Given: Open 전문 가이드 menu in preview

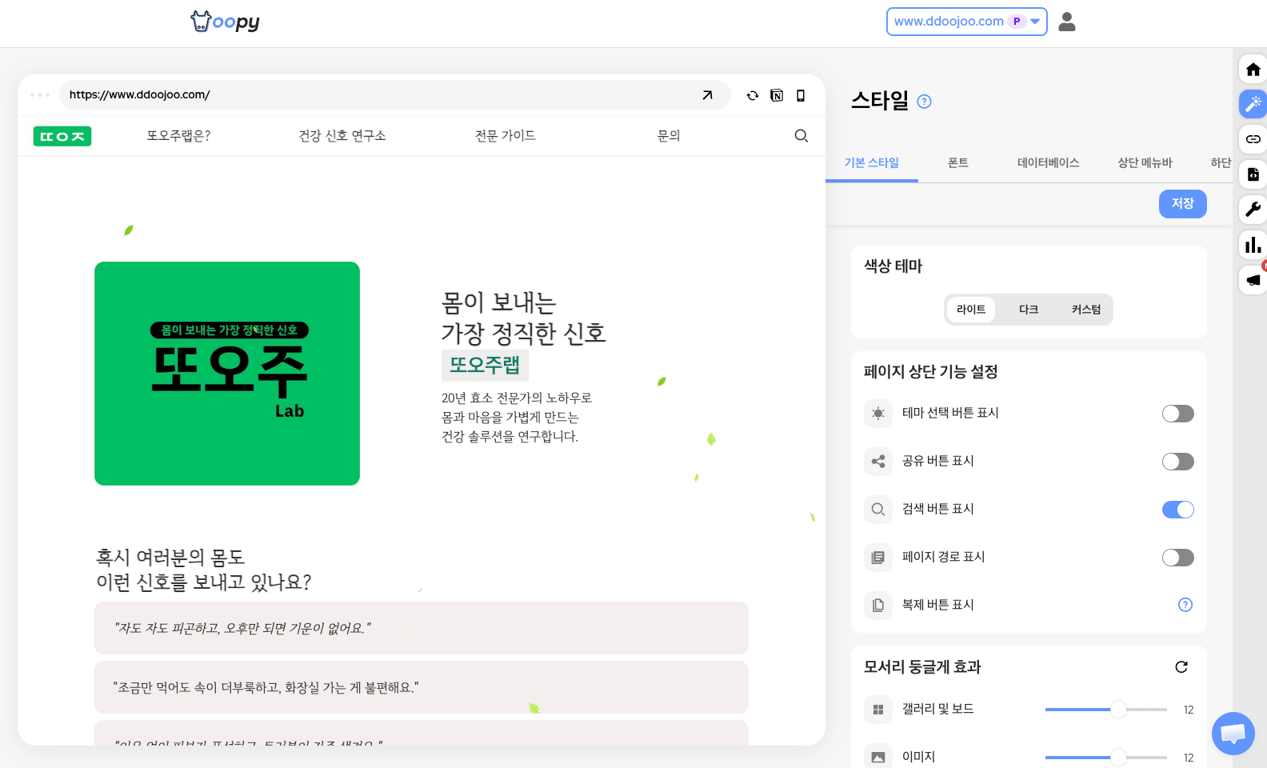Looking at the screenshot, I should (505, 136).
